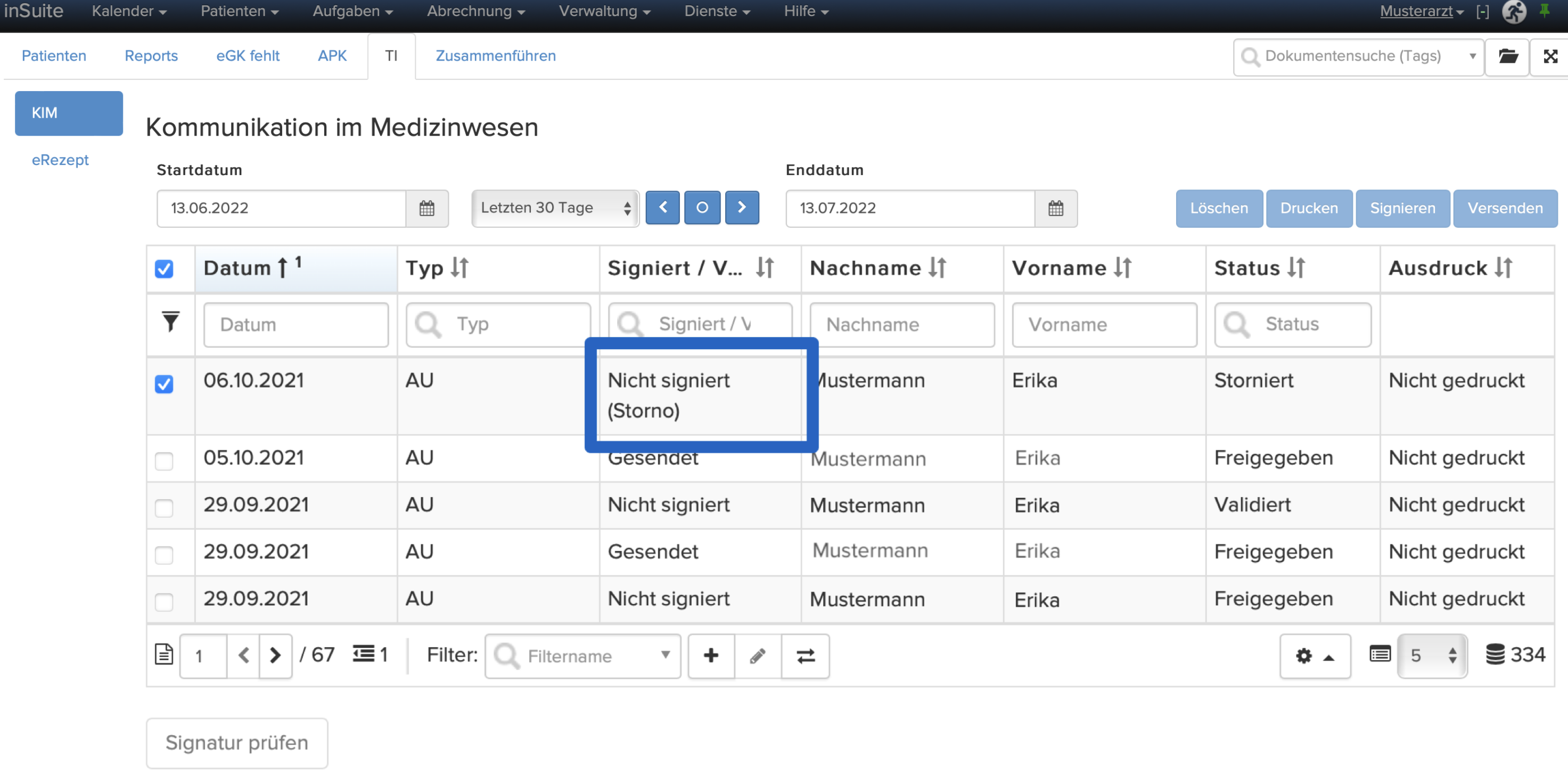This screenshot has width=1568, height=782.
Task: Sort table by Ausdruck column
Action: (x=1504, y=268)
